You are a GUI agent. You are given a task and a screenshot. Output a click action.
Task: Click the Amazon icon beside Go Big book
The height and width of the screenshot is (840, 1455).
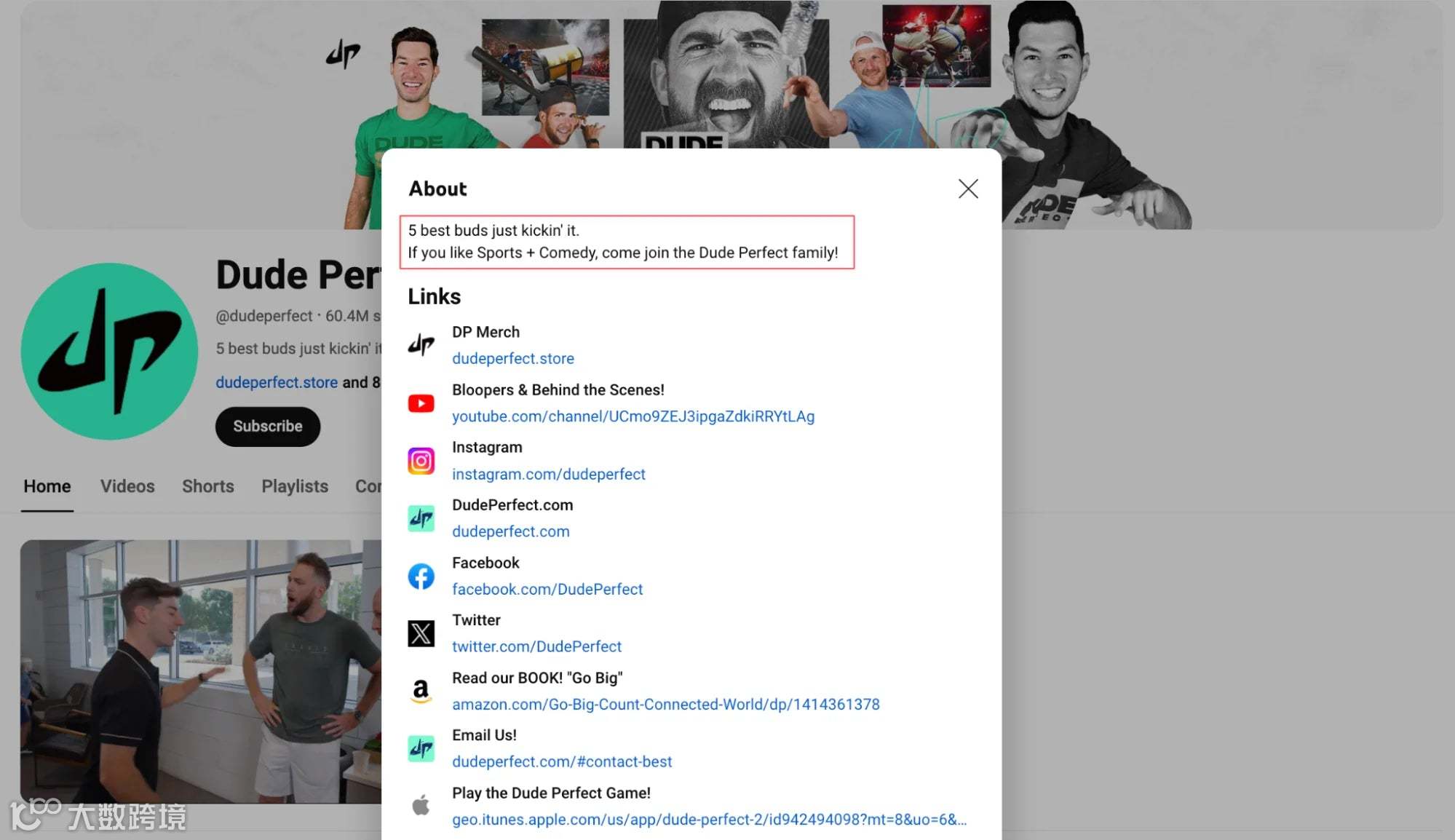(421, 691)
